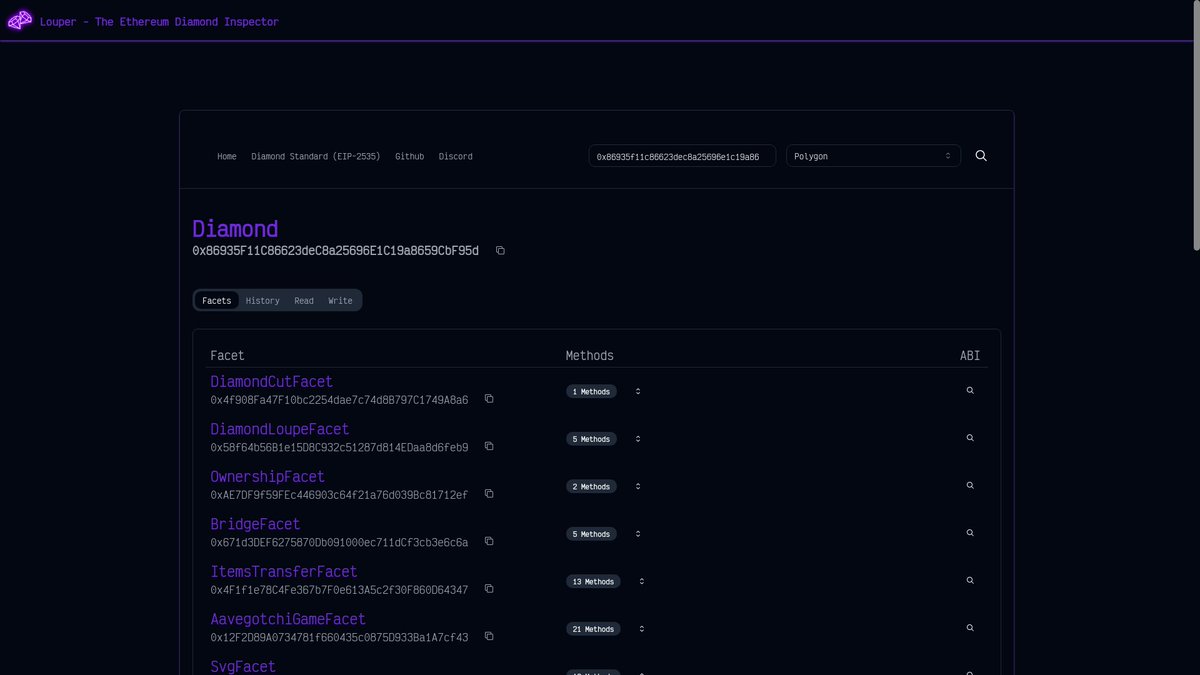Image resolution: width=1200 pixels, height=675 pixels.
Task: Open the BridgeFacet link
Action: tap(255, 524)
